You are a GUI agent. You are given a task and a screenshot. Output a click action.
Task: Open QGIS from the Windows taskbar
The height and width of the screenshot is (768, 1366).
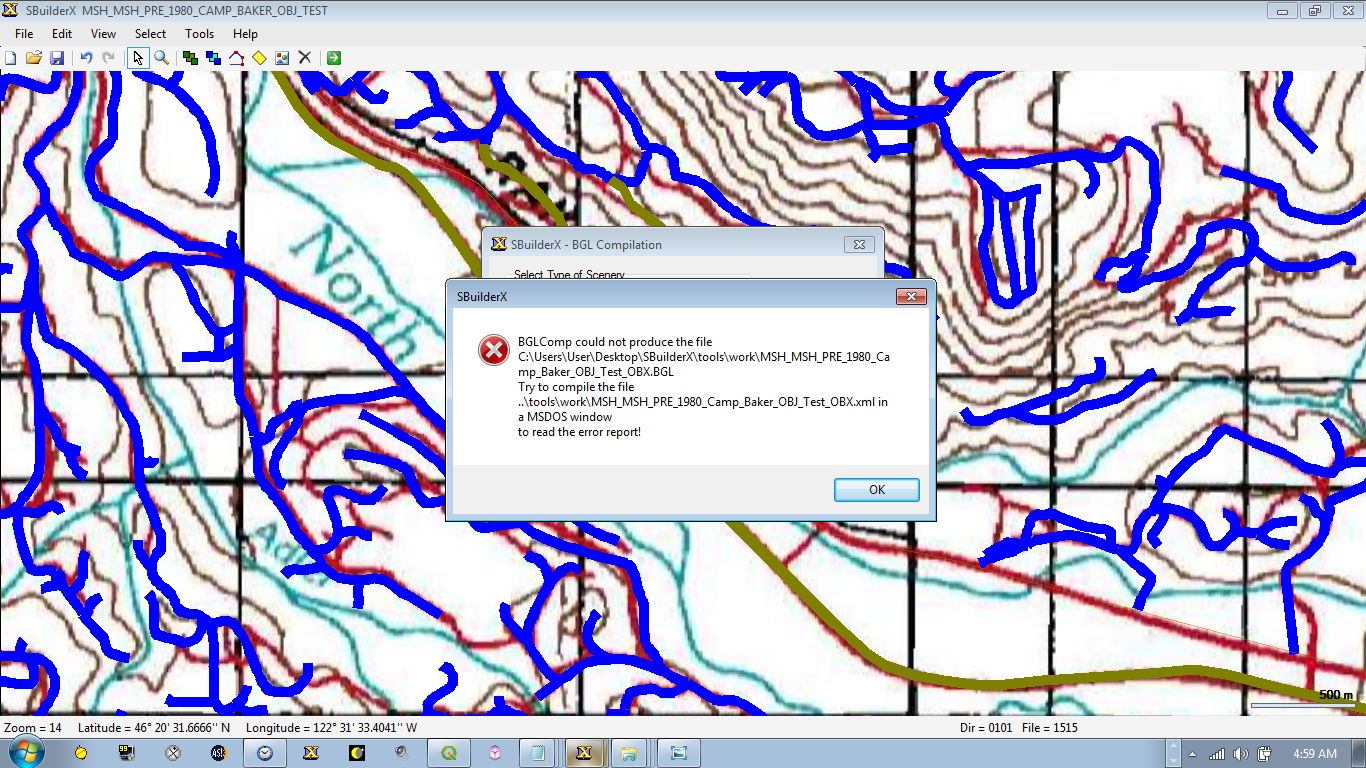(x=449, y=753)
